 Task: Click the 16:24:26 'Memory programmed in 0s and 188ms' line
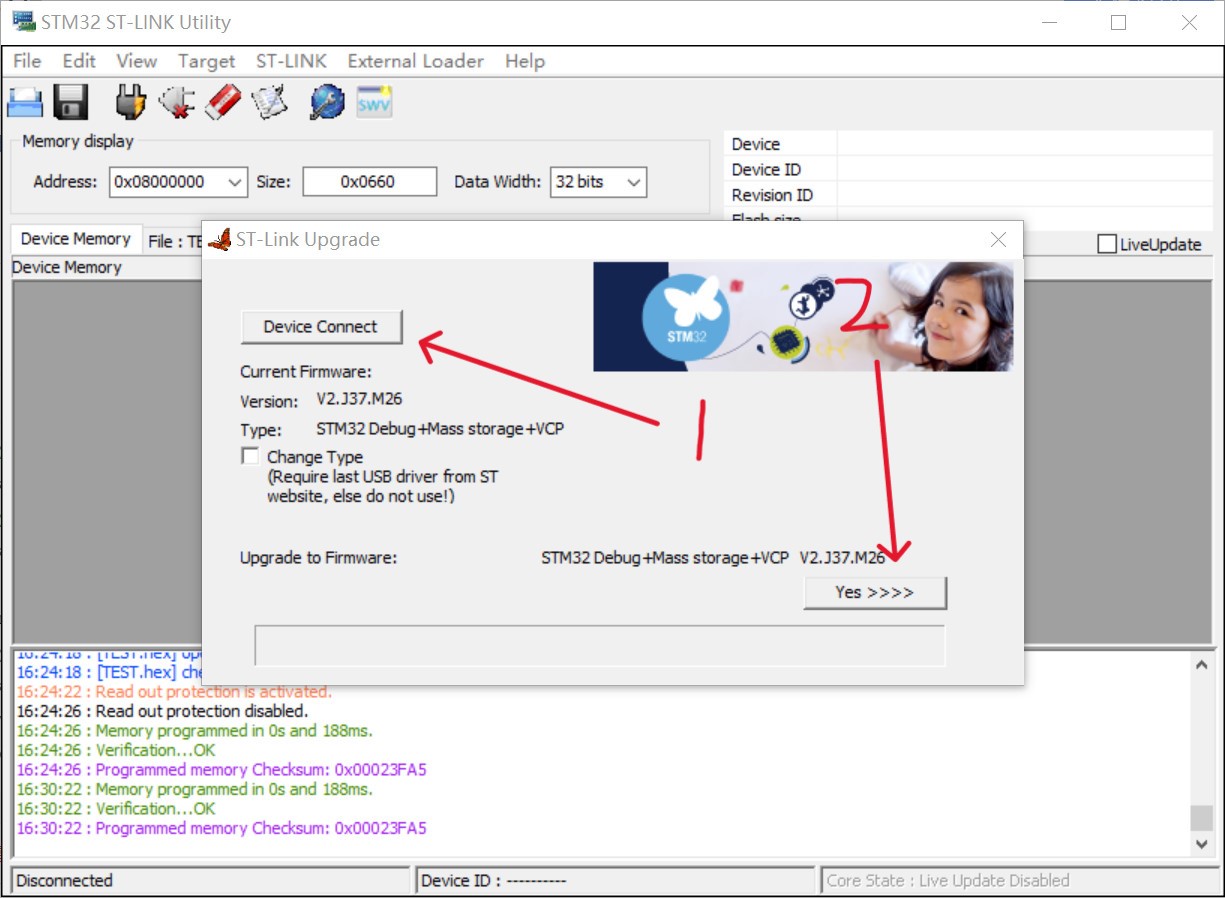tap(194, 731)
